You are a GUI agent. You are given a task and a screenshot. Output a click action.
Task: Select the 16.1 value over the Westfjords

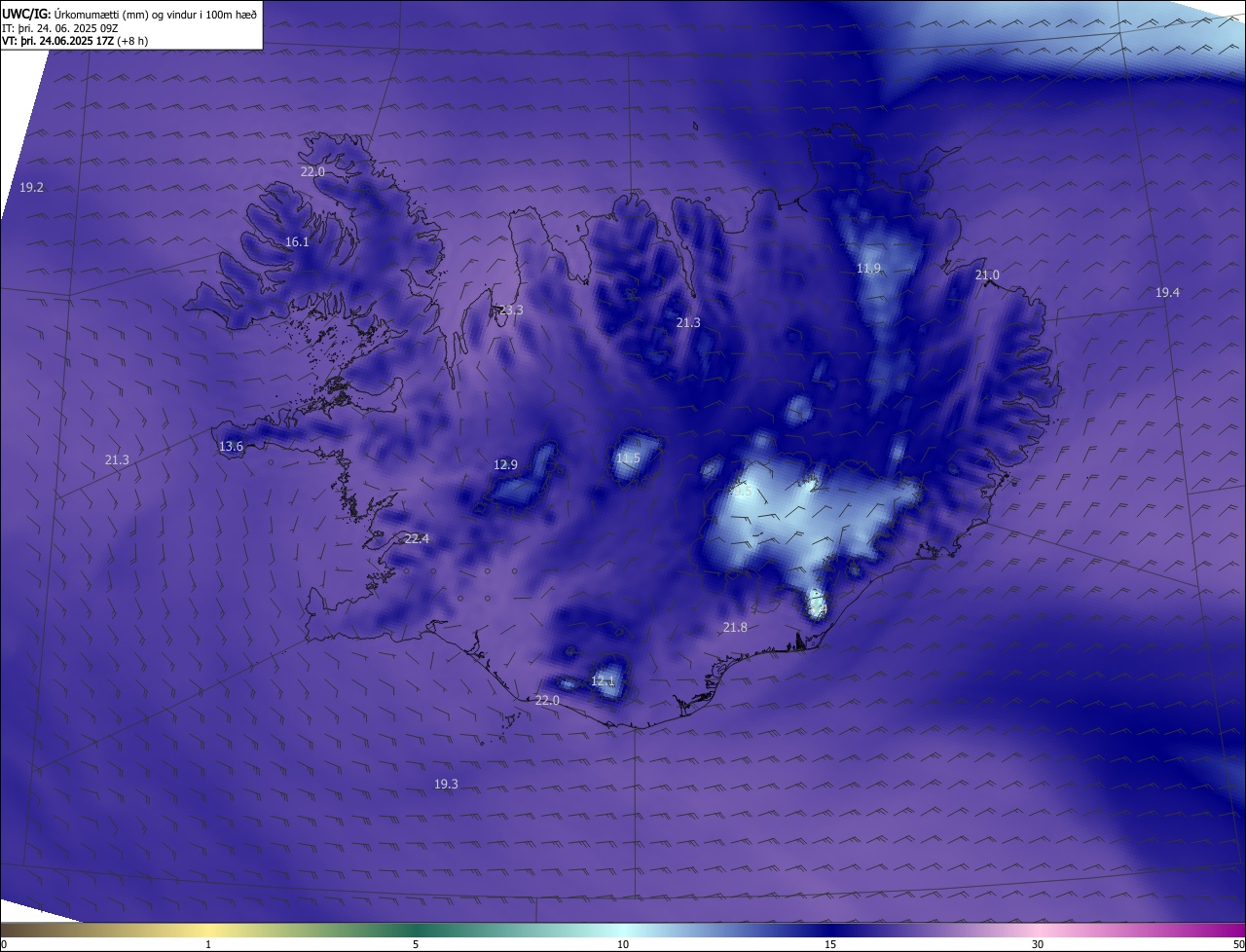pos(297,242)
